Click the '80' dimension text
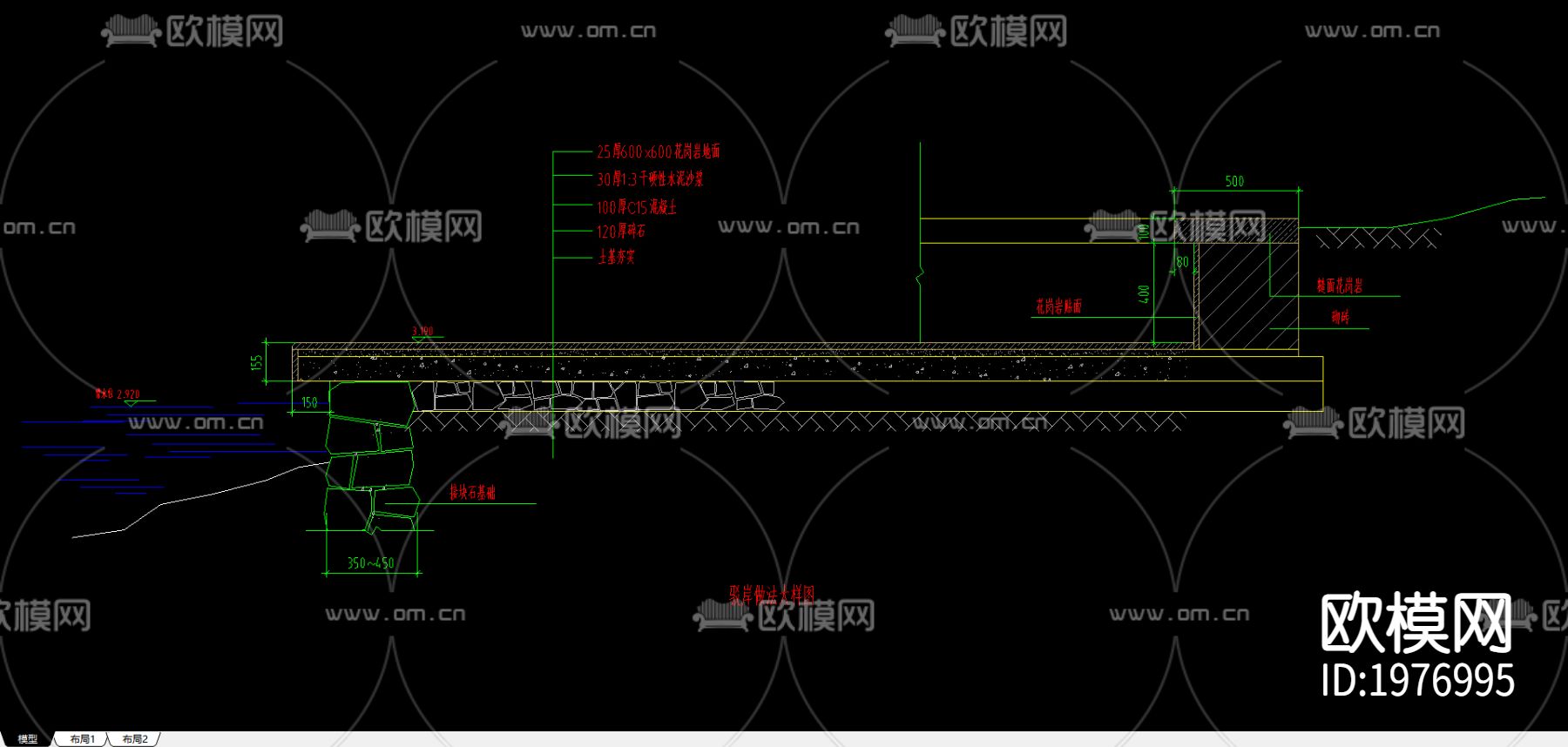This screenshot has width=1568, height=747. [1182, 261]
